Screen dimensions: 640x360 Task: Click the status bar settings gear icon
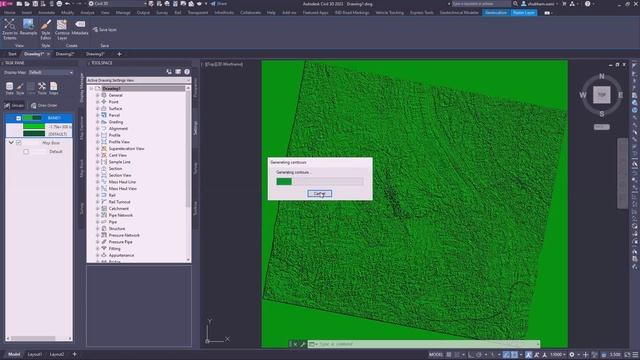point(572,355)
